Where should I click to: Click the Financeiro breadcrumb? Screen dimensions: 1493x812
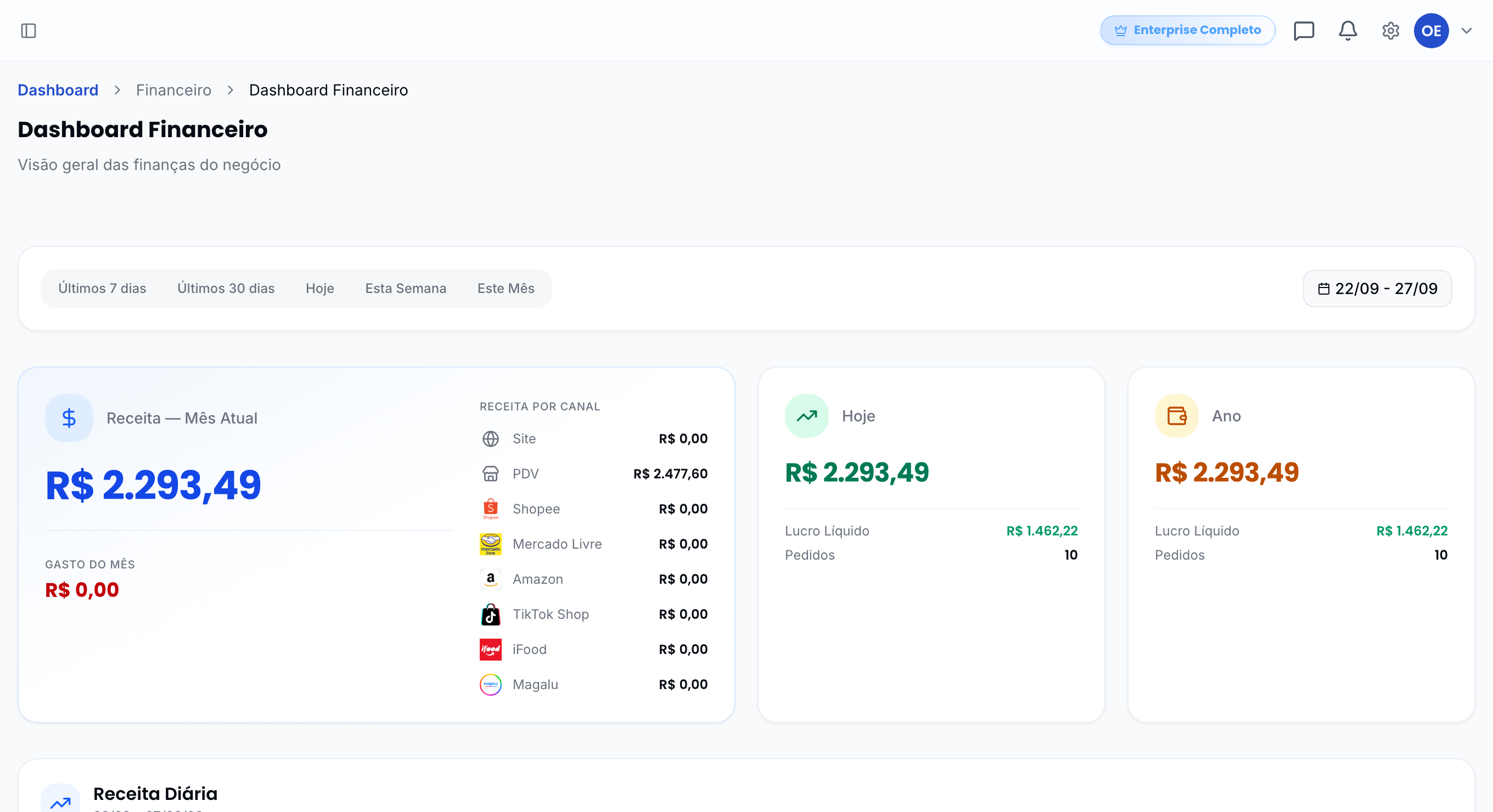[173, 90]
